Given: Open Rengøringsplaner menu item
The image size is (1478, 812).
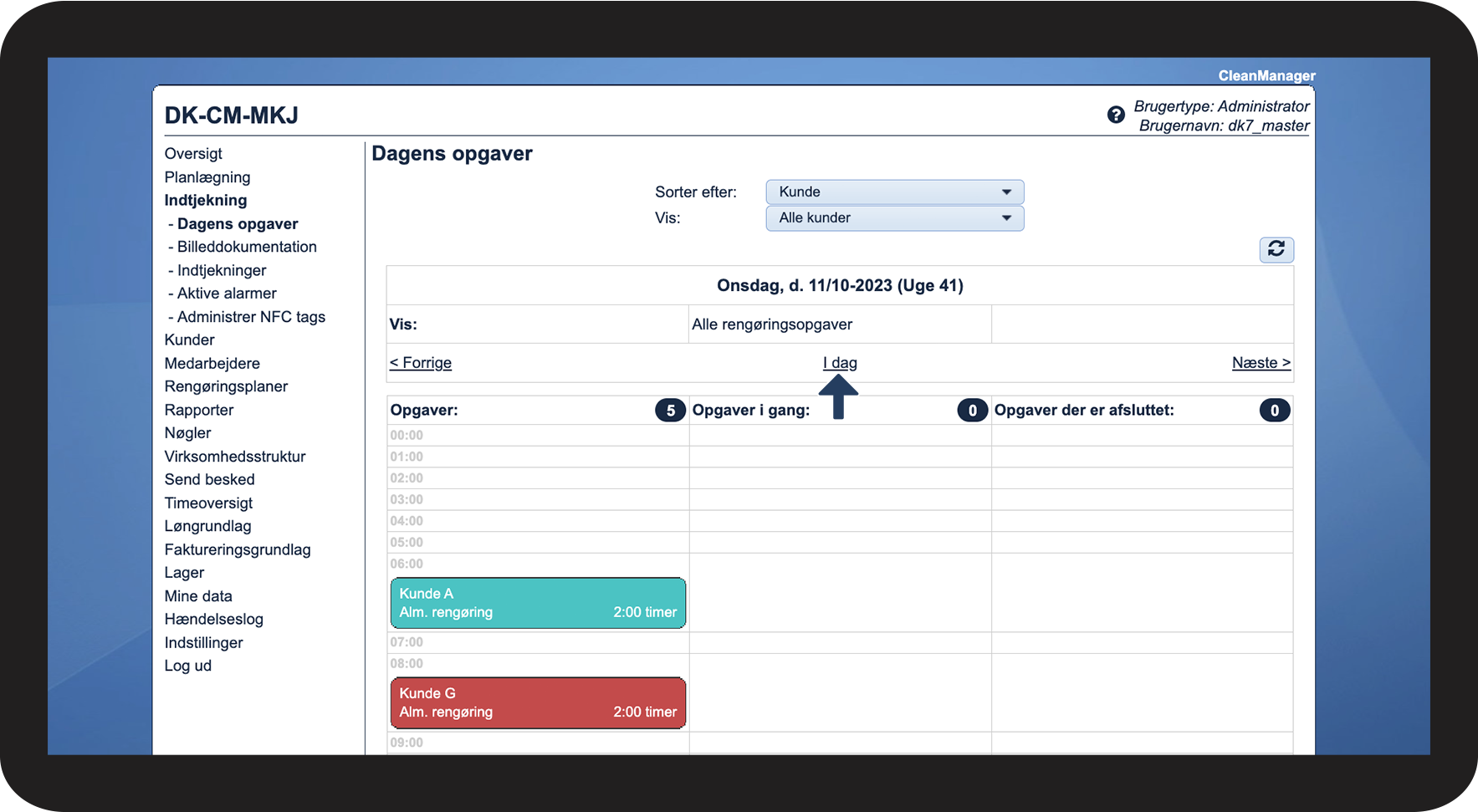Looking at the screenshot, I should 226,386.
